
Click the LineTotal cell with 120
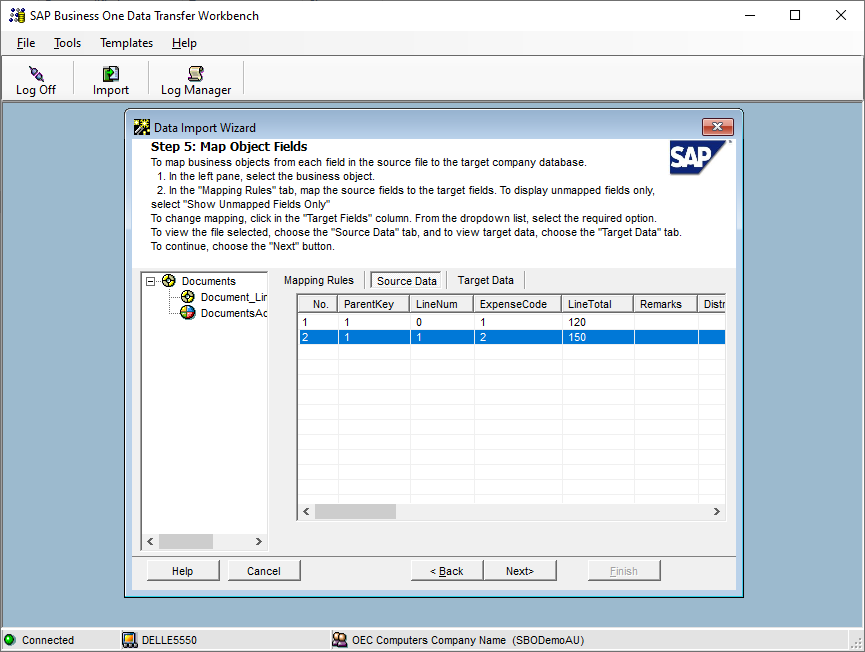point(598,322)
